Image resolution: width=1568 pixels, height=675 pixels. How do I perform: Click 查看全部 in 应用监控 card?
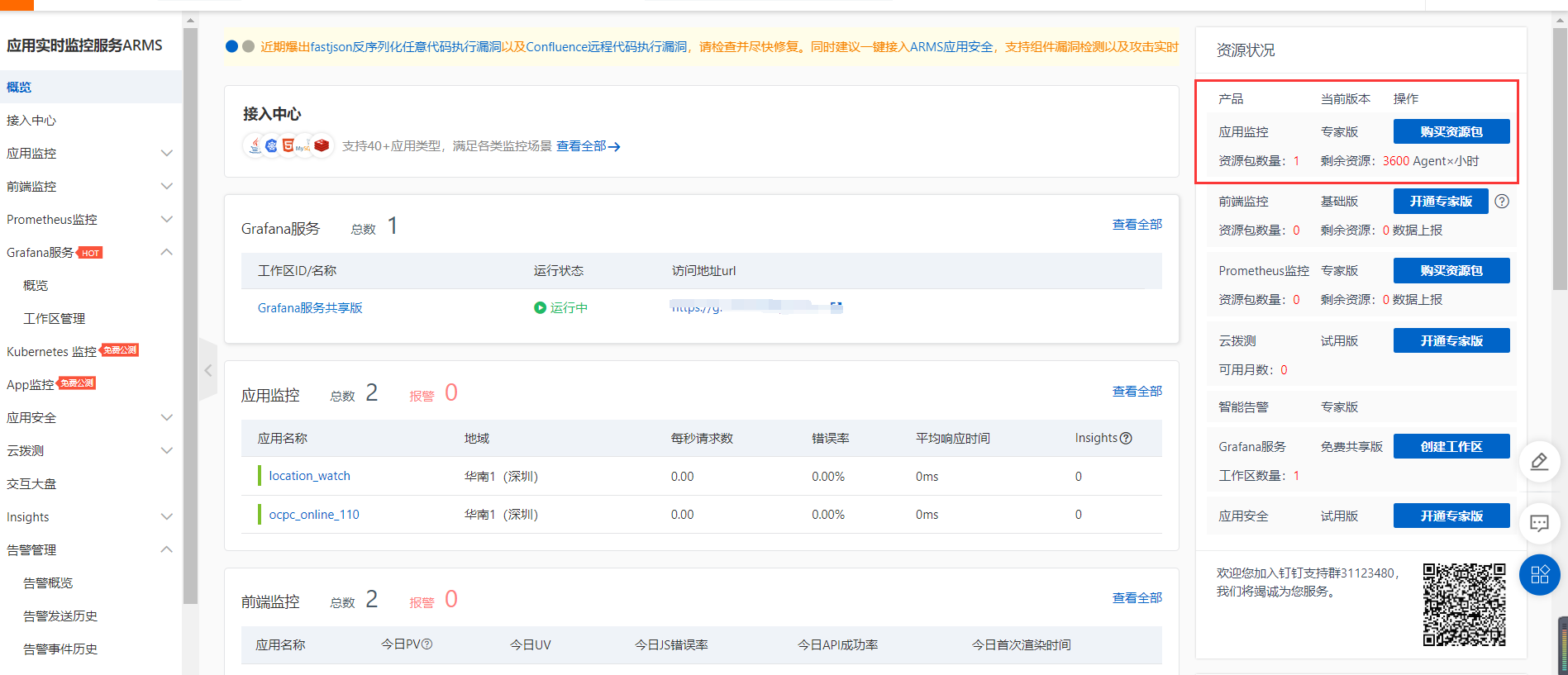click(1137, 391)
